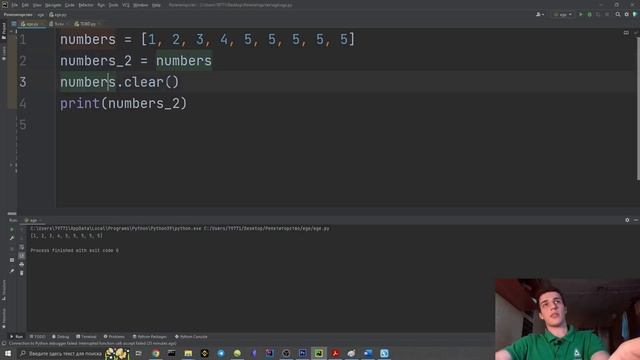Open the Code menu
The image size is (640, 360).
click(x=70, y=5)
